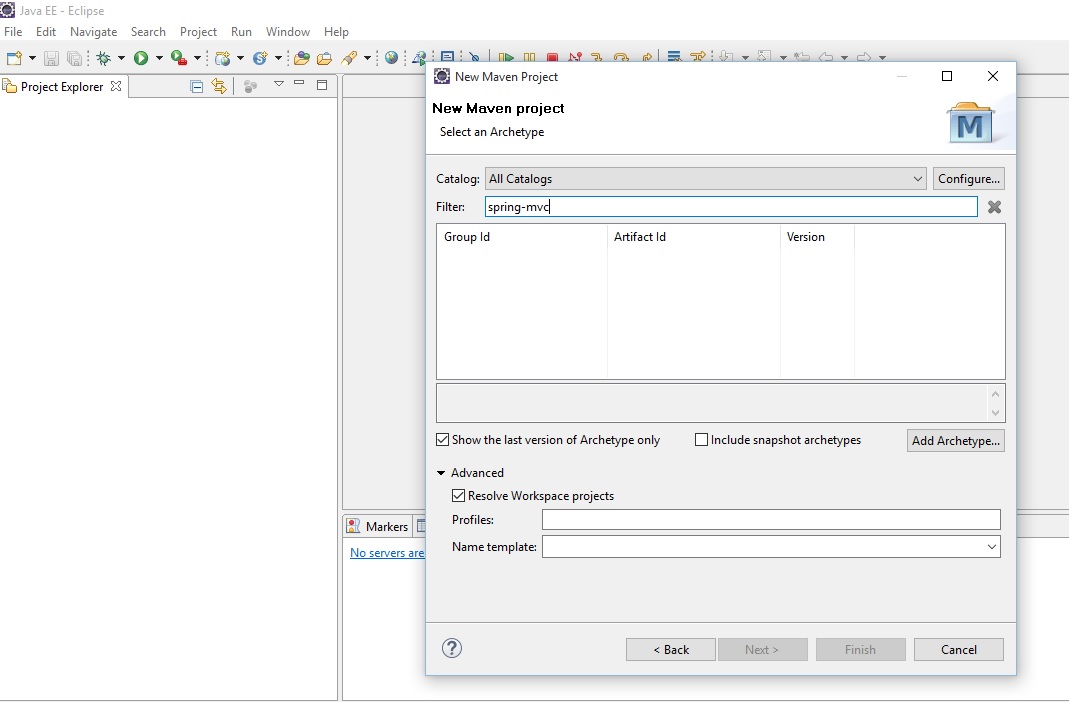The height and width of the screenshot is (702, 1069).
Task: Minimize the Project Explorer view
Action: click(299, 83)
